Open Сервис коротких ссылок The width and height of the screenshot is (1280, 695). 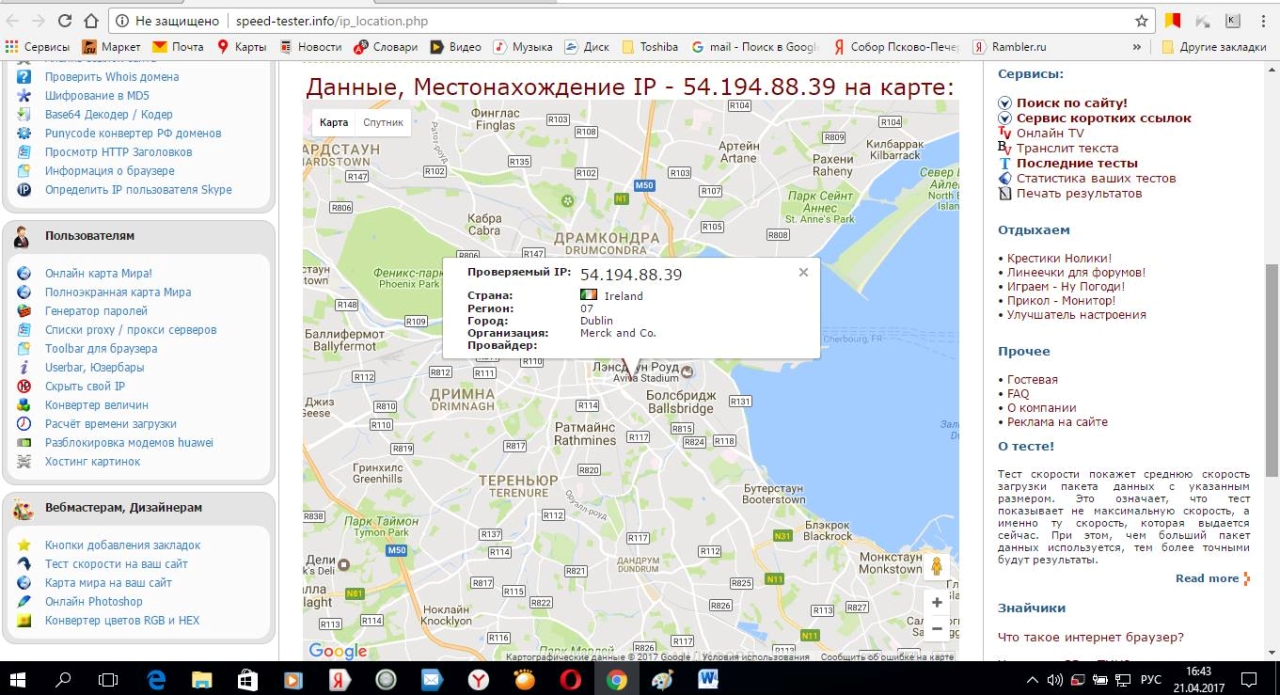point(1104,118)
